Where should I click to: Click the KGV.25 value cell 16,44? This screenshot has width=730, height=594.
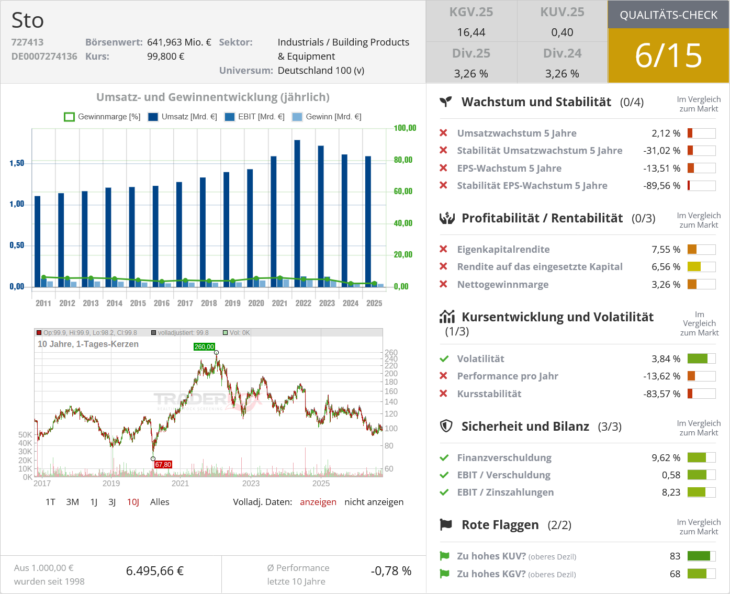tap(471, 32)
